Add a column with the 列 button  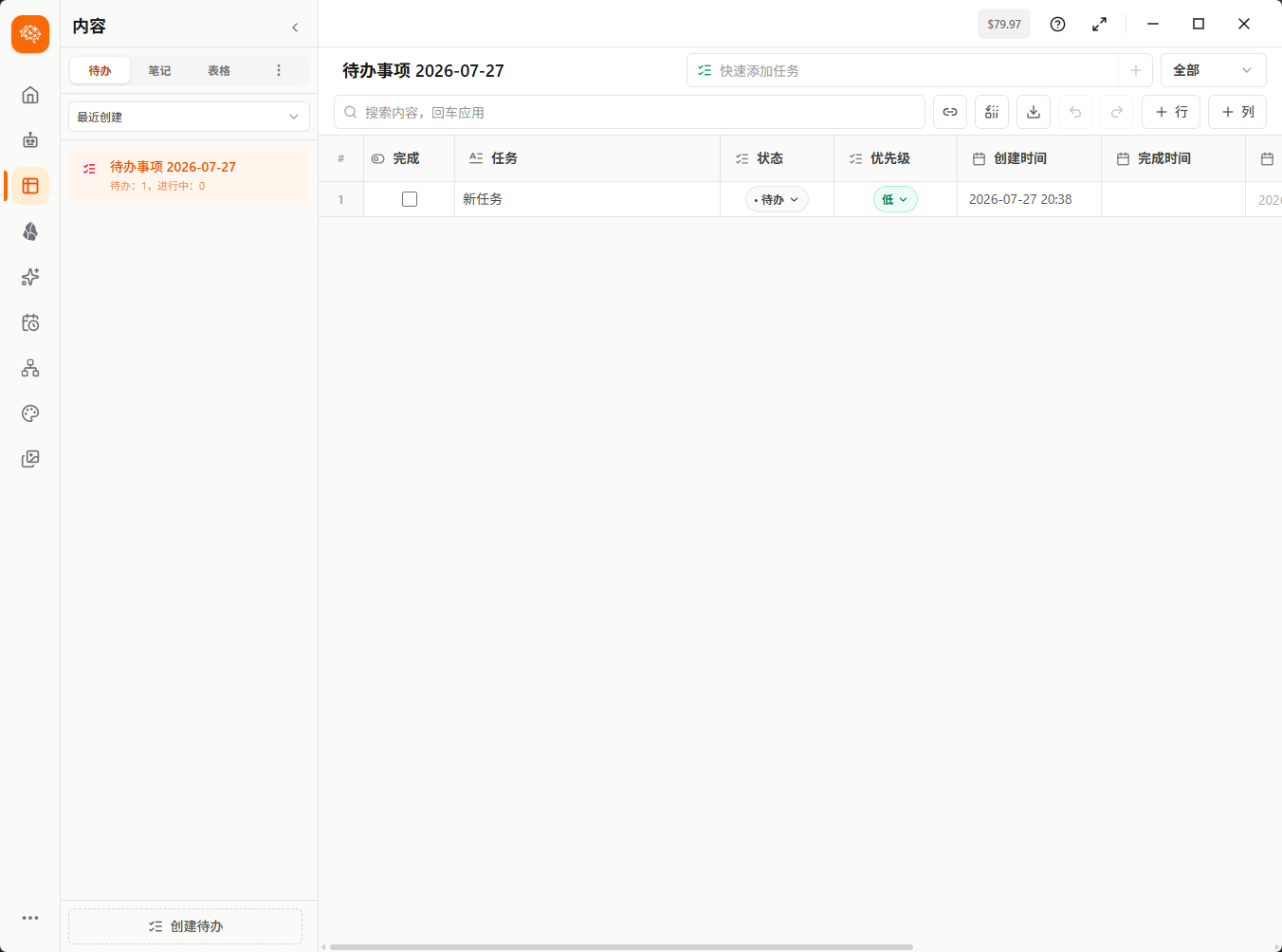[x=1237, y=112]
